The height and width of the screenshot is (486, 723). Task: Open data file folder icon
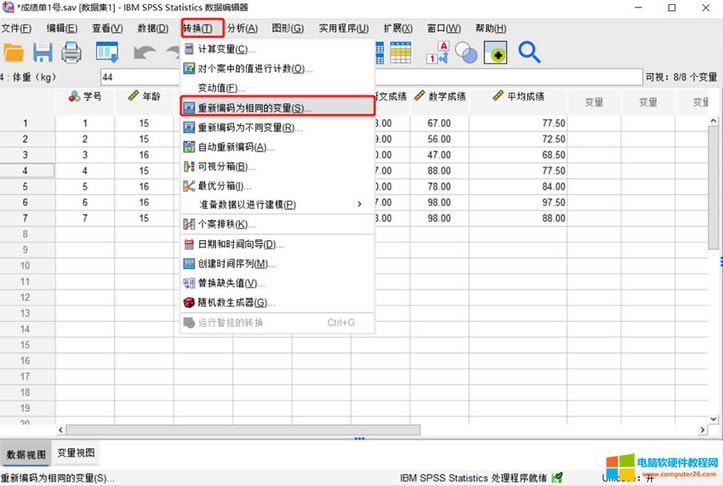click(x=14, y=53)
